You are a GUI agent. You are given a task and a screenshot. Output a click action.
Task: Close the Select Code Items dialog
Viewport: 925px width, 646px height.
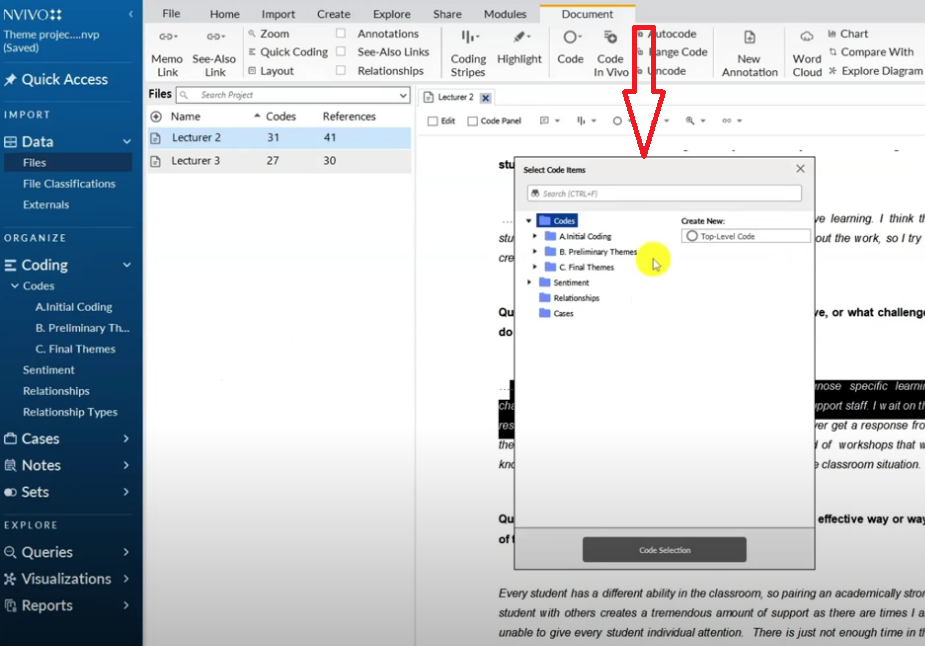tap(800, 169)
